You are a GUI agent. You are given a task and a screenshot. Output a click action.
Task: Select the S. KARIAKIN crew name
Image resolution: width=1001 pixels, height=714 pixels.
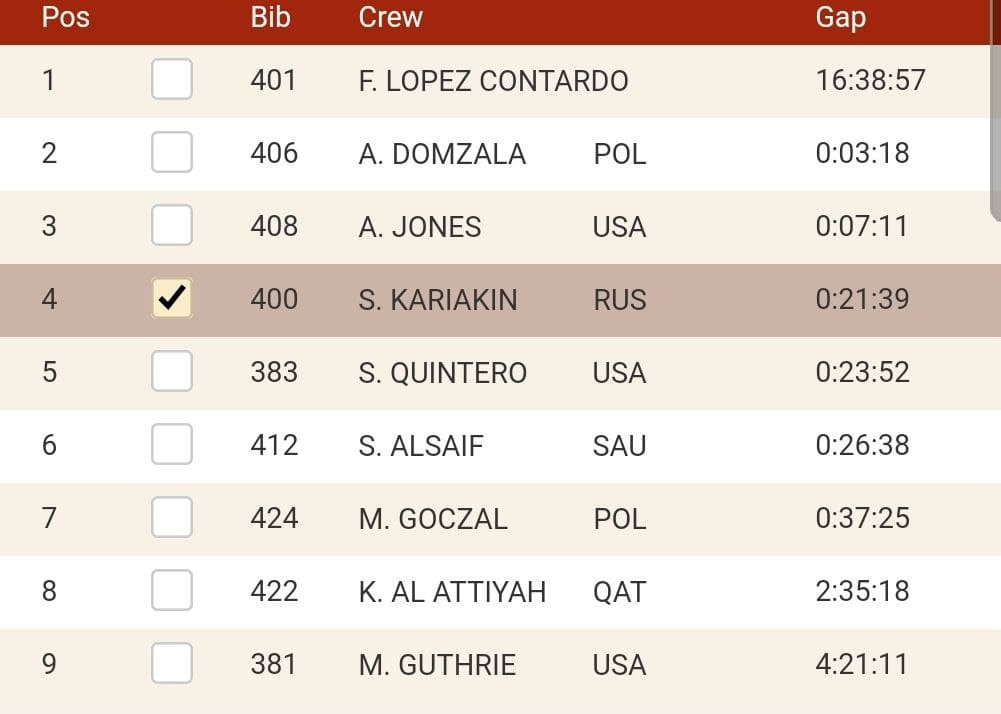click(x=438, y=300)
